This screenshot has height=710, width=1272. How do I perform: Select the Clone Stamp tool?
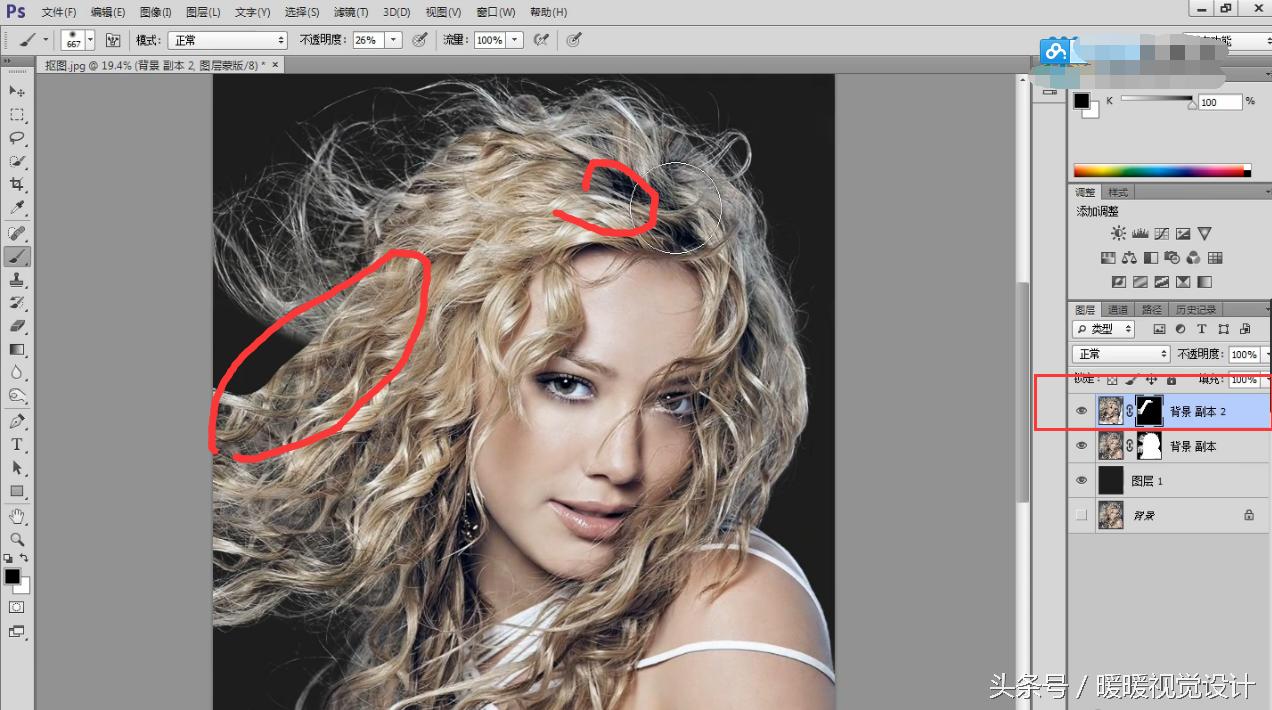[17, 279]
